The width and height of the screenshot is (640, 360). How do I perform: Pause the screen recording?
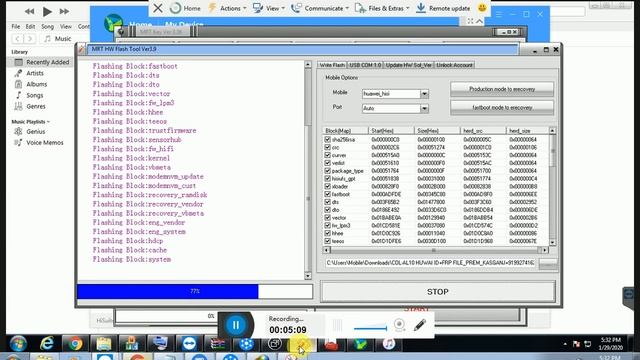point(236,325)
